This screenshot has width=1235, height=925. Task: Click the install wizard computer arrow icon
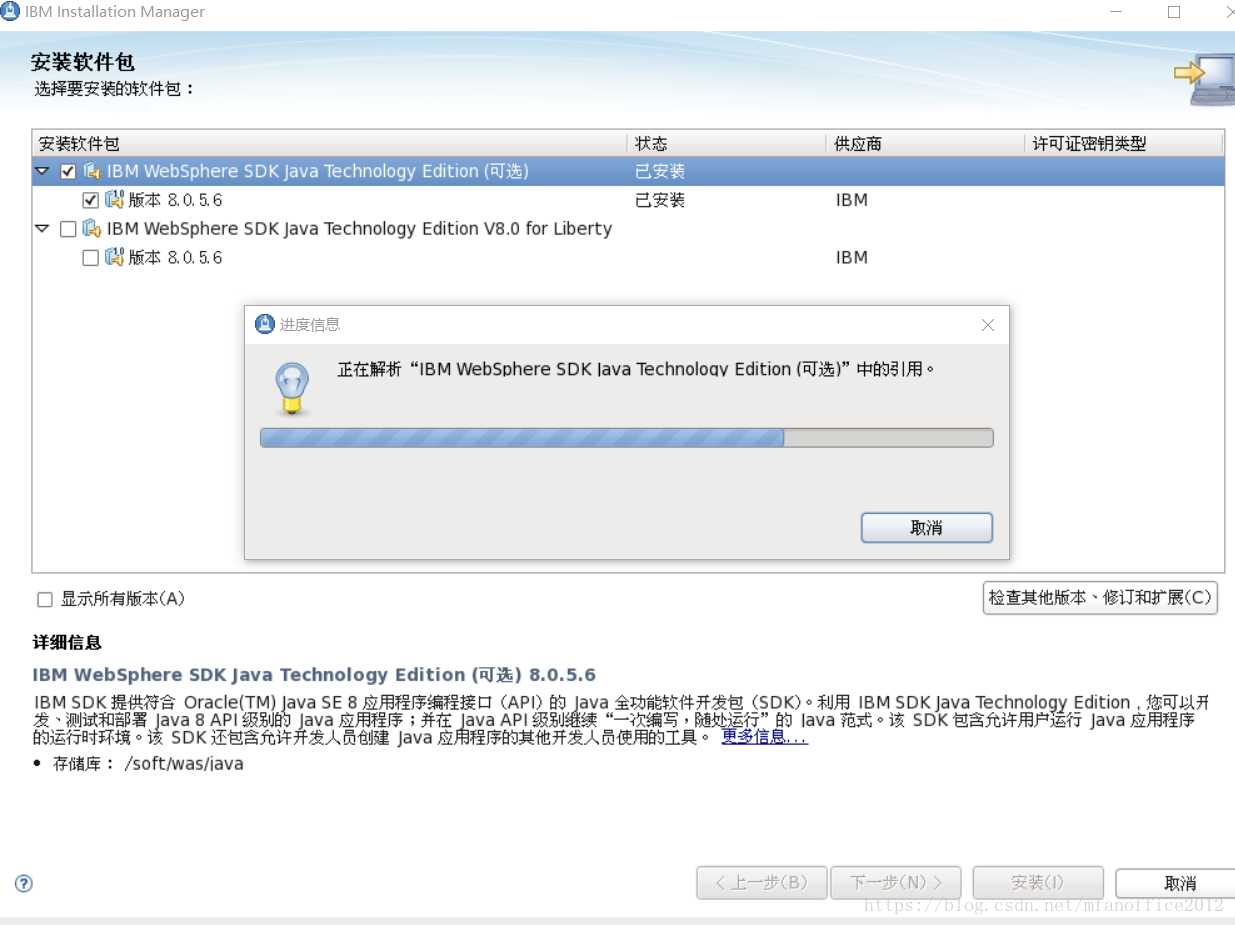coord(1204,79)
